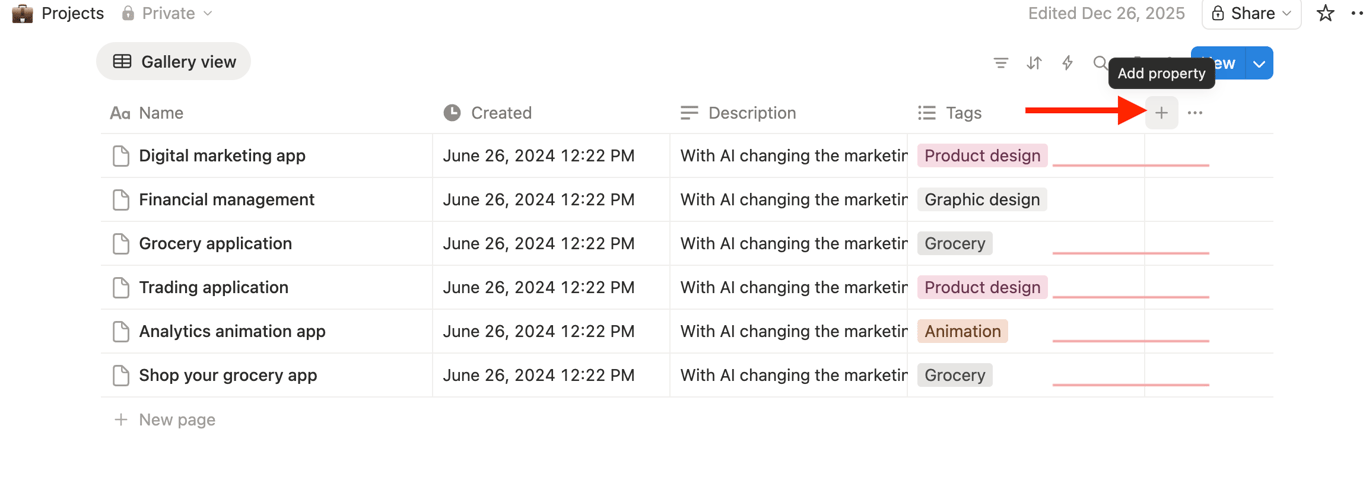The image size is (1366, 483).
Task: Click the search magnifier icon
Action: pos(1100,63)
